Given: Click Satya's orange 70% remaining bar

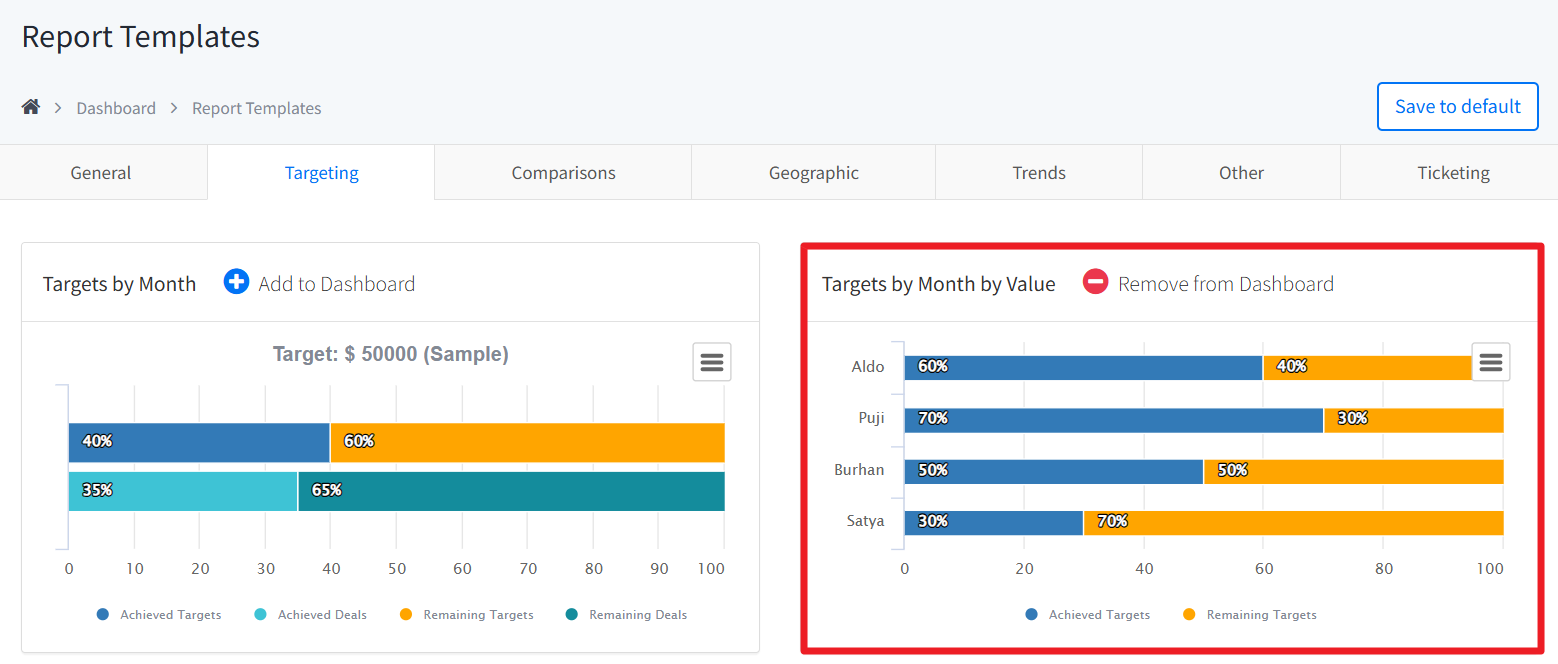Looking at the screenshot, I should [x=1293, y=522].
